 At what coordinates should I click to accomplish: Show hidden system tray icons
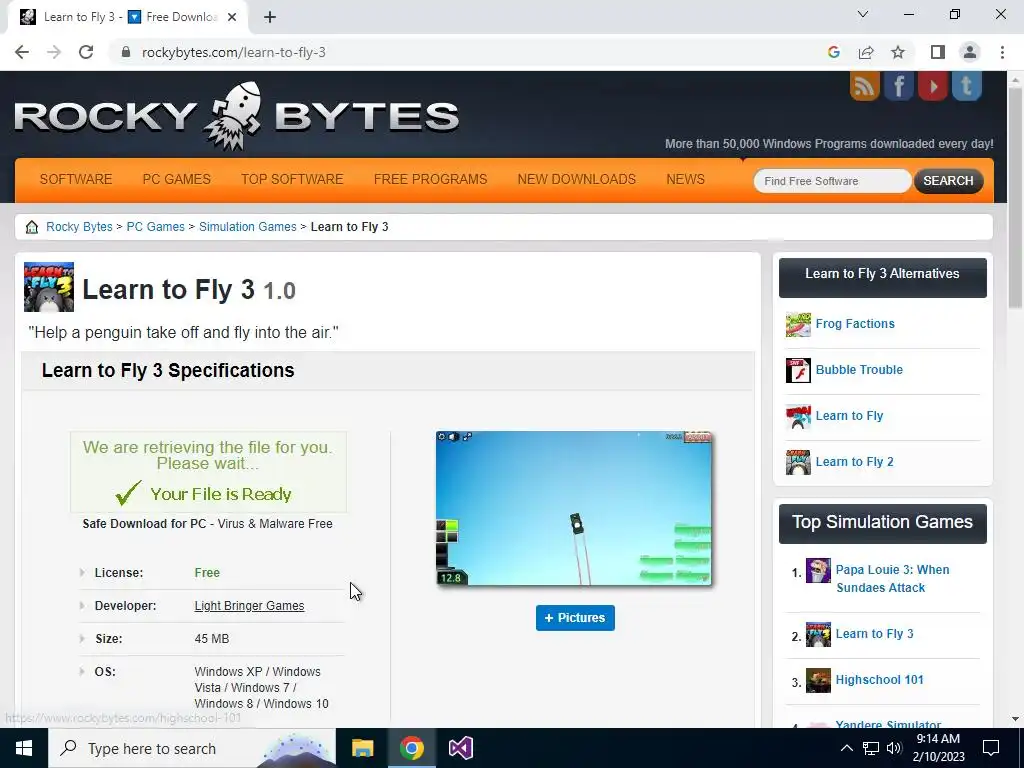846,748
